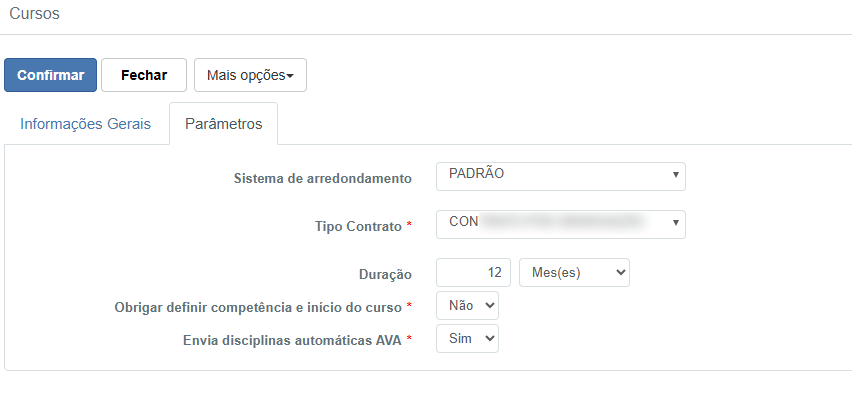Click the Sistema de arredondamento label
Screen dimensions: 852x403
click(322, 179)
